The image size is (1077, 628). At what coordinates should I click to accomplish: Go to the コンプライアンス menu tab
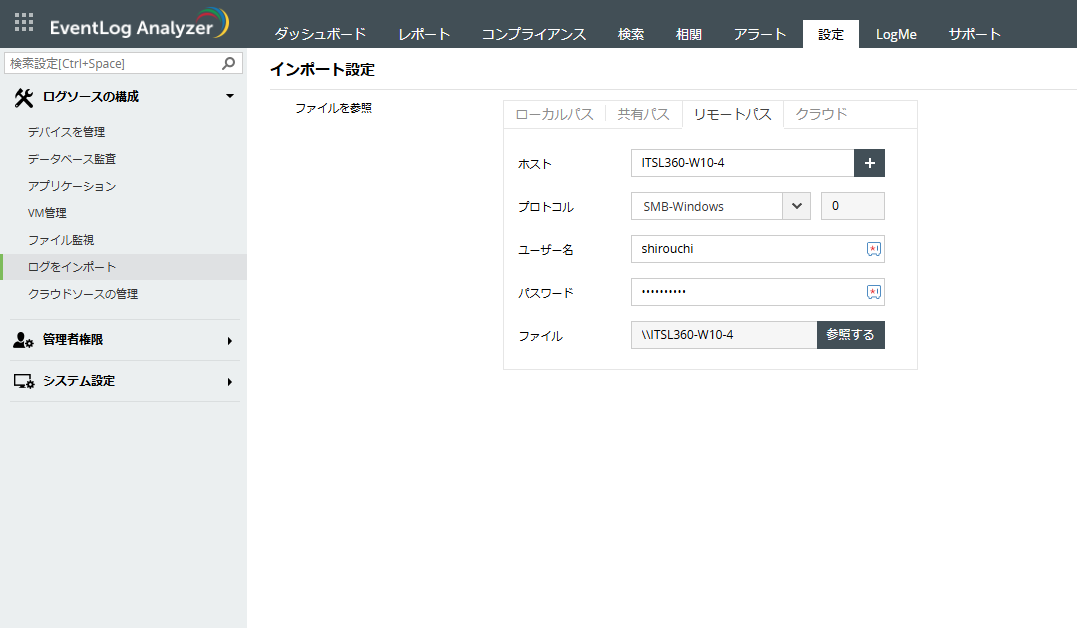coord(533,34)
